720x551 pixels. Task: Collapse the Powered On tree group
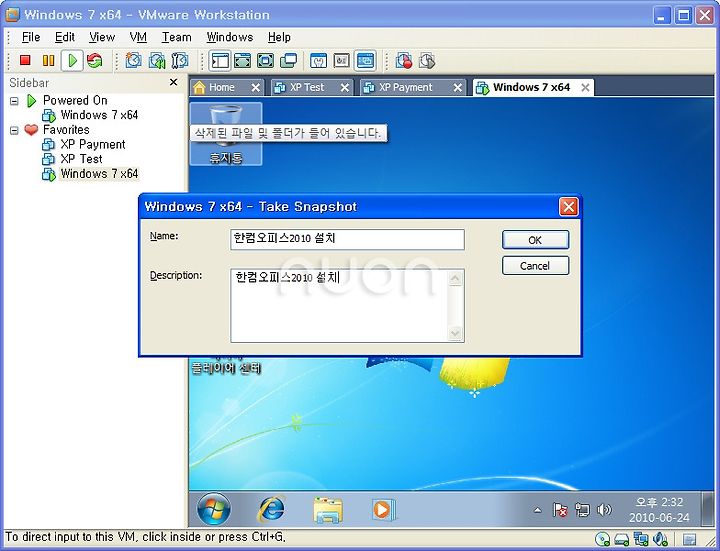(x=14, y=101)
